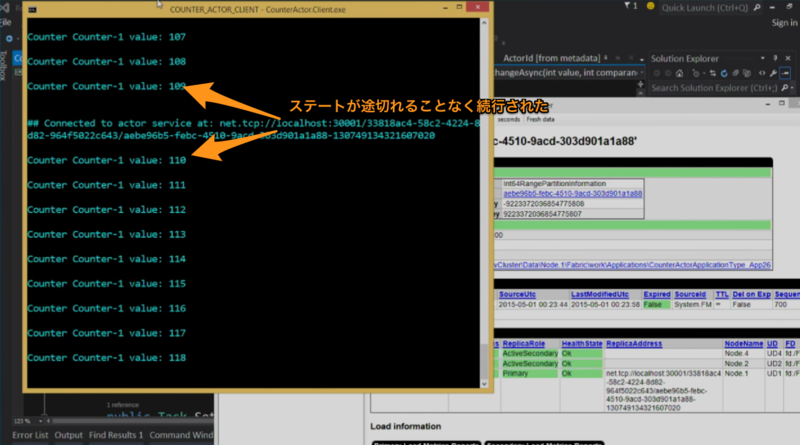Switch to the Output tab

[x=68, y=435]
